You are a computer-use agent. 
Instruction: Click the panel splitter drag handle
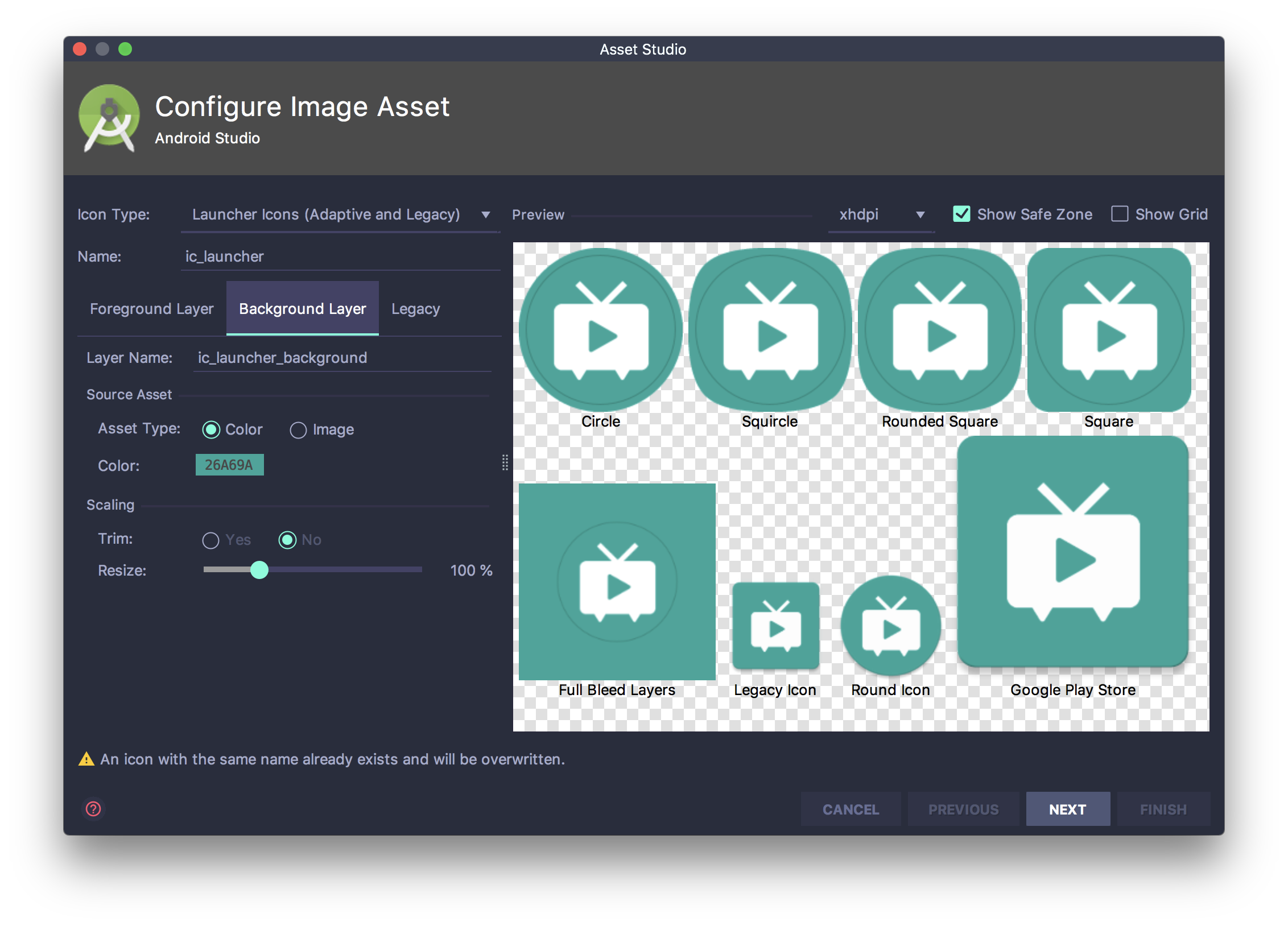click(505, 462)
